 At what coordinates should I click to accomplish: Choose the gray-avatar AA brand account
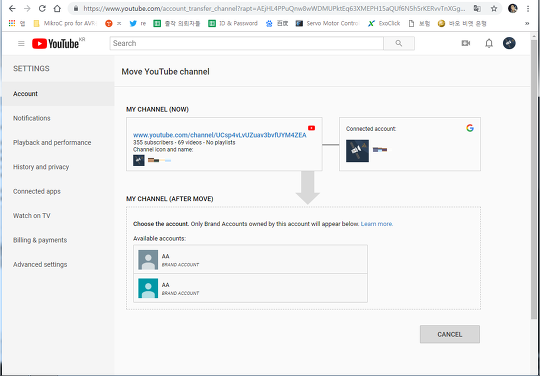tap(250, 260)
